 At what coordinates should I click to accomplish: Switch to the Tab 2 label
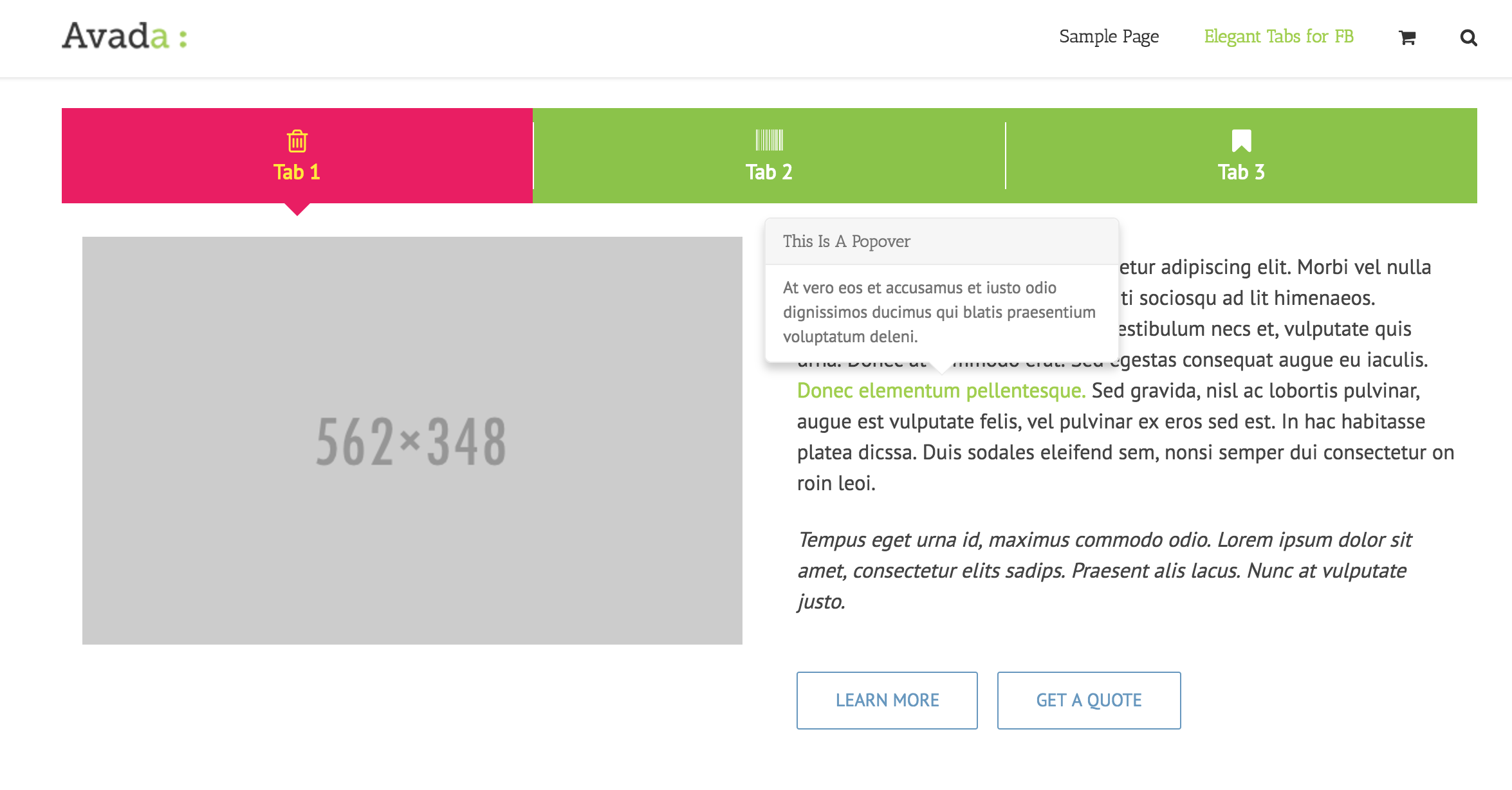click(769, 172)
